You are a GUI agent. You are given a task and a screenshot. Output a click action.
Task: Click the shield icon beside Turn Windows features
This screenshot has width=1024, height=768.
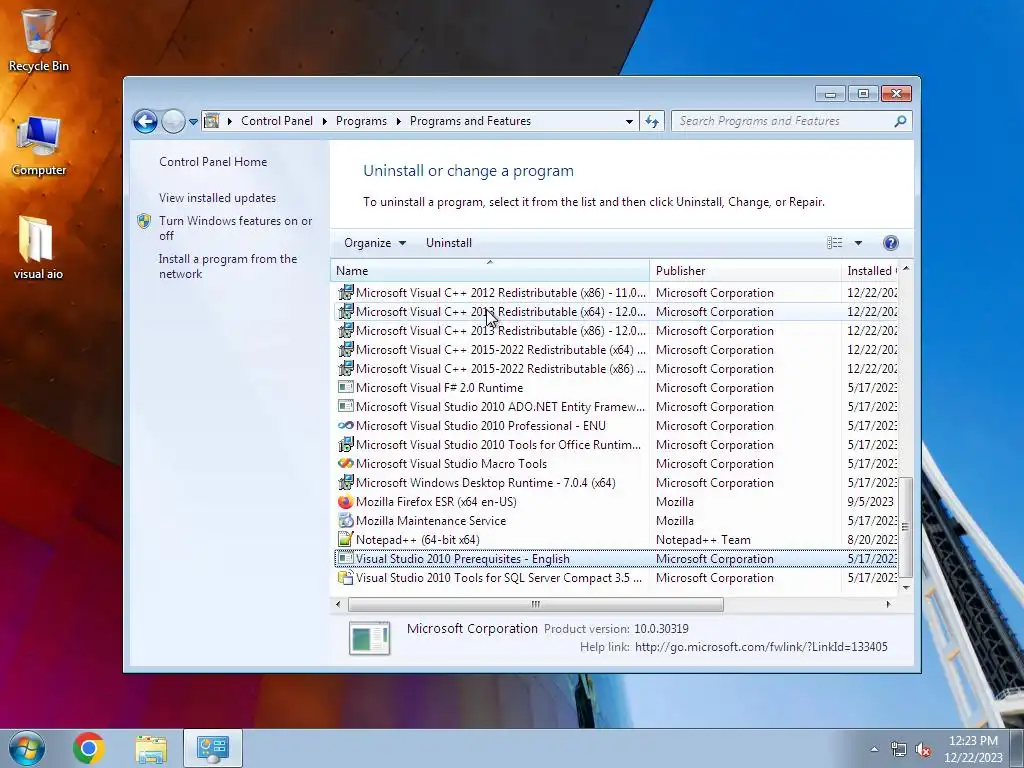point(144,221)
